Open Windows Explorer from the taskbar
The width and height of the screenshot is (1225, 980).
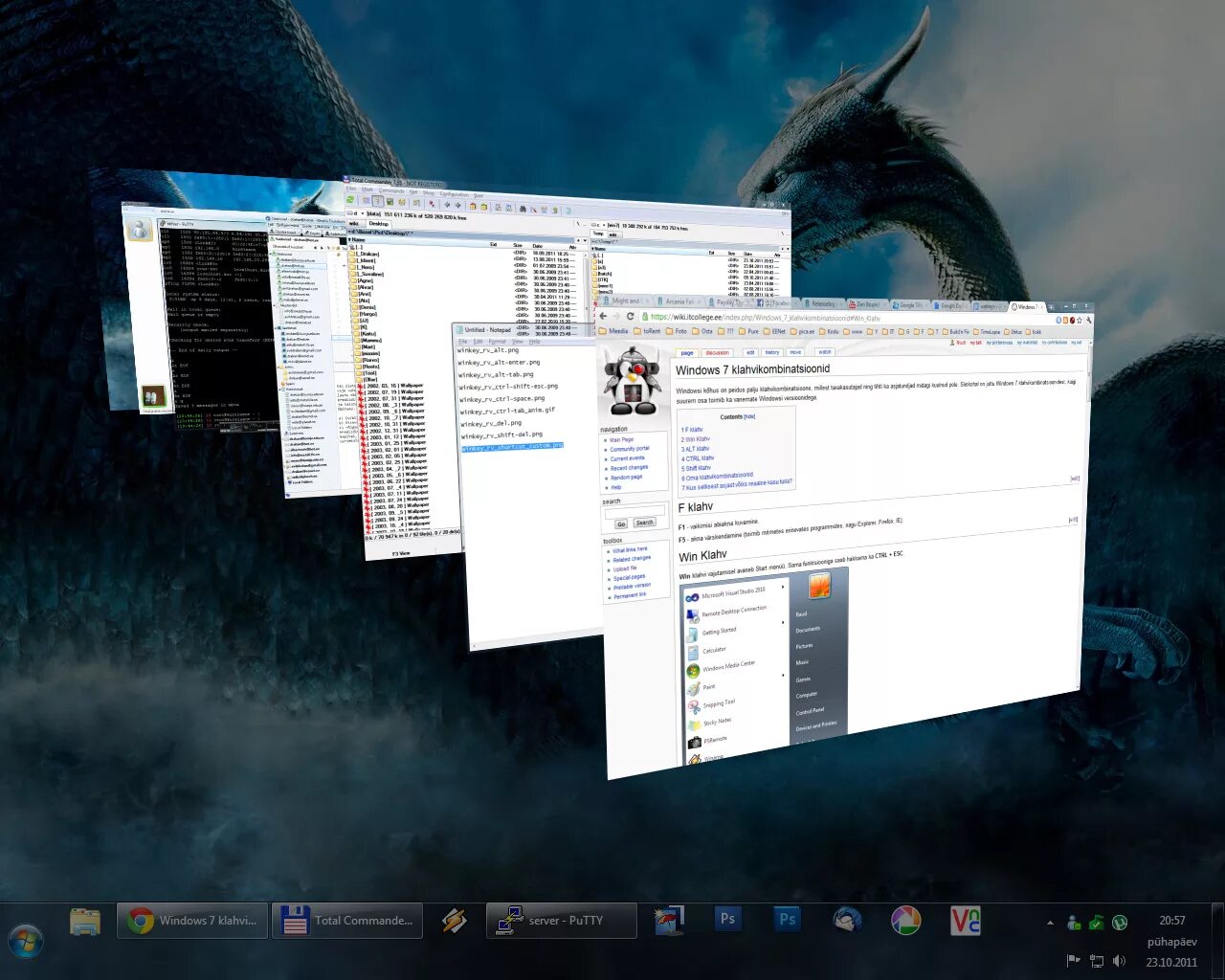pyautogui.click(x=85, y=921)
